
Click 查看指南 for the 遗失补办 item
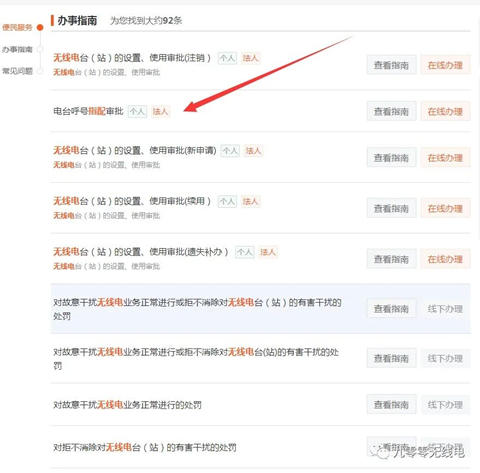point(391,259)
